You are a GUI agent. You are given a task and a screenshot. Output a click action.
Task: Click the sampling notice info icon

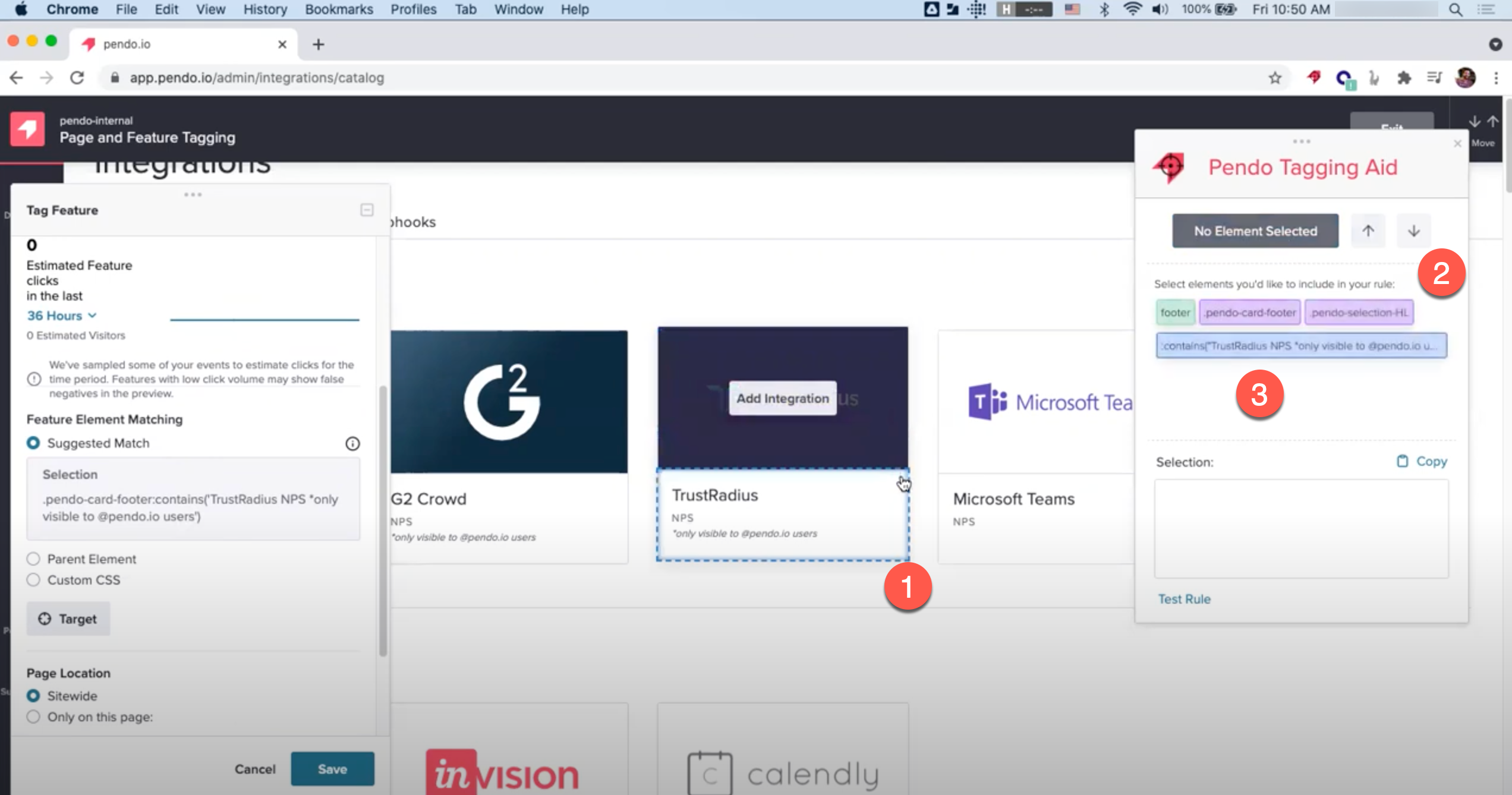click(34, 379)
